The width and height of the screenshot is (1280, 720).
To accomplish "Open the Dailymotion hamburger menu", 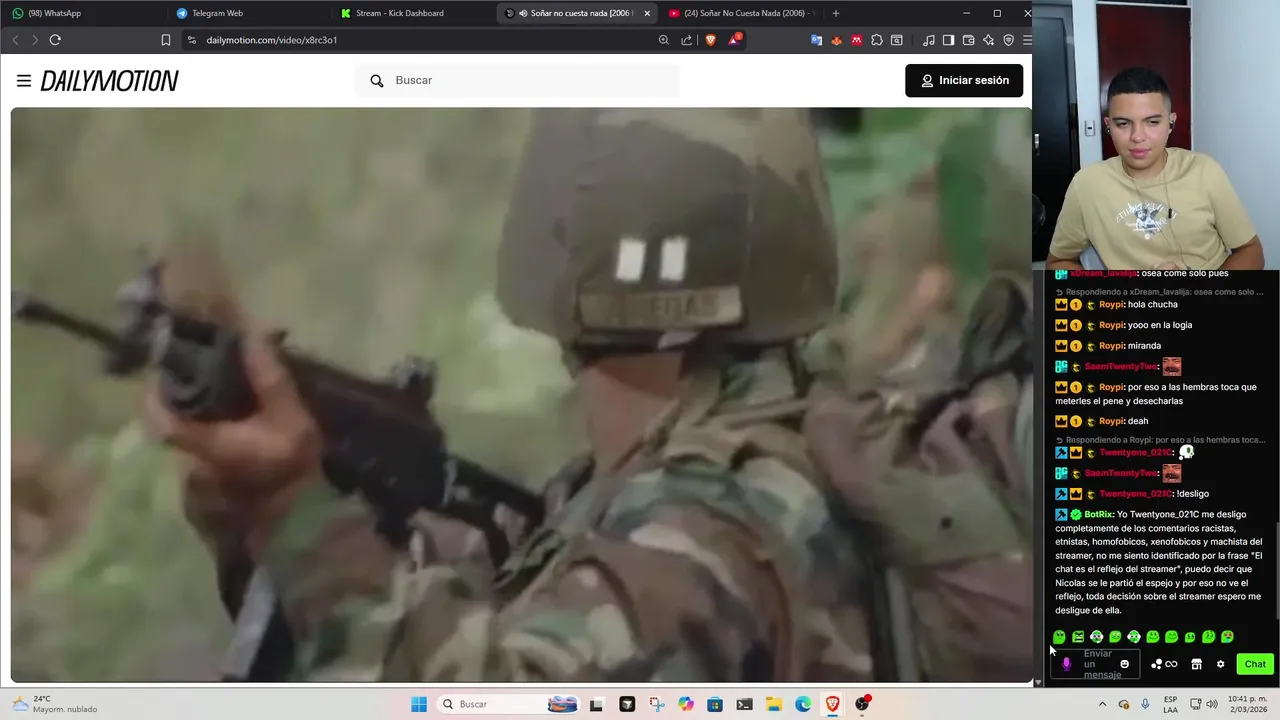I will pyautogui.click(x=24, y=81).
